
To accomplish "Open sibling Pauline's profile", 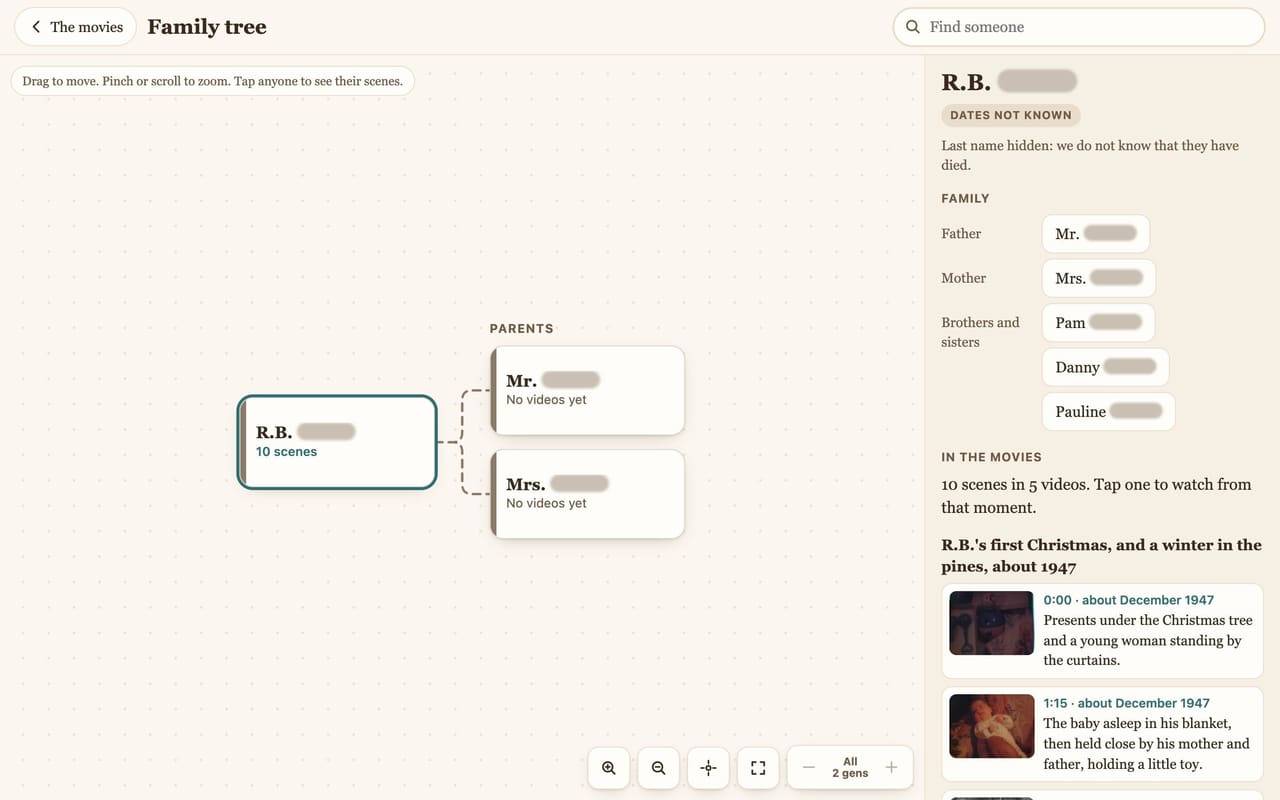I will pyautogui.click(x=1108, y=411).
